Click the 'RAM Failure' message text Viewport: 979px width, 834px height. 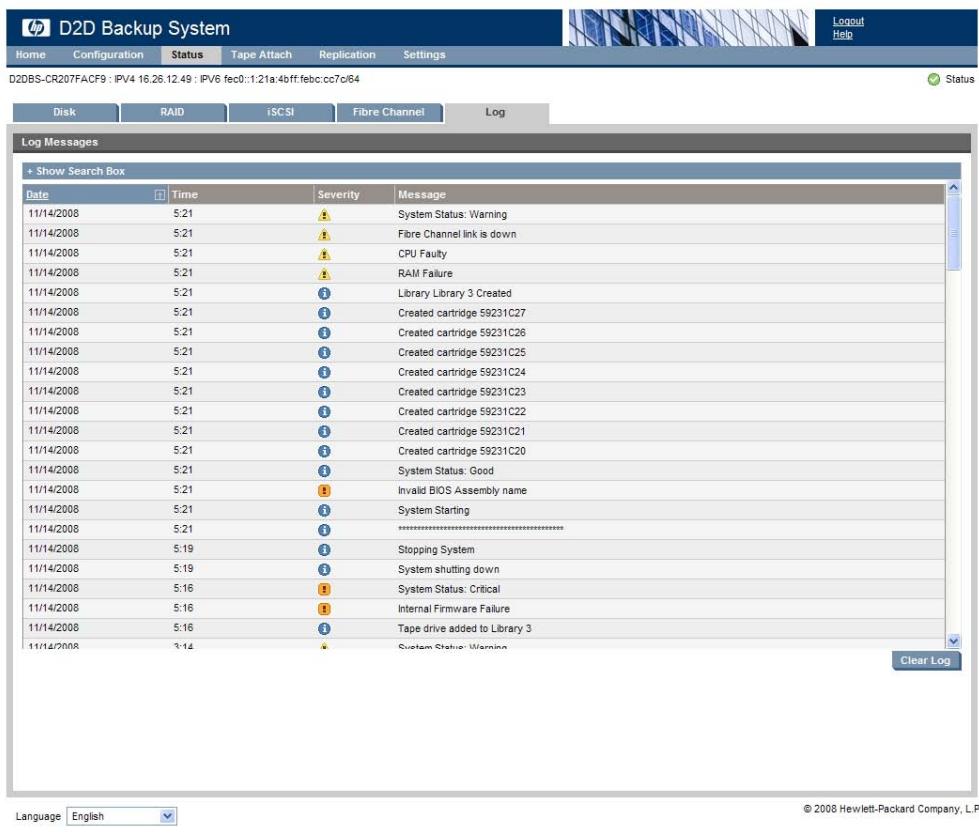(x=425, y=273)
